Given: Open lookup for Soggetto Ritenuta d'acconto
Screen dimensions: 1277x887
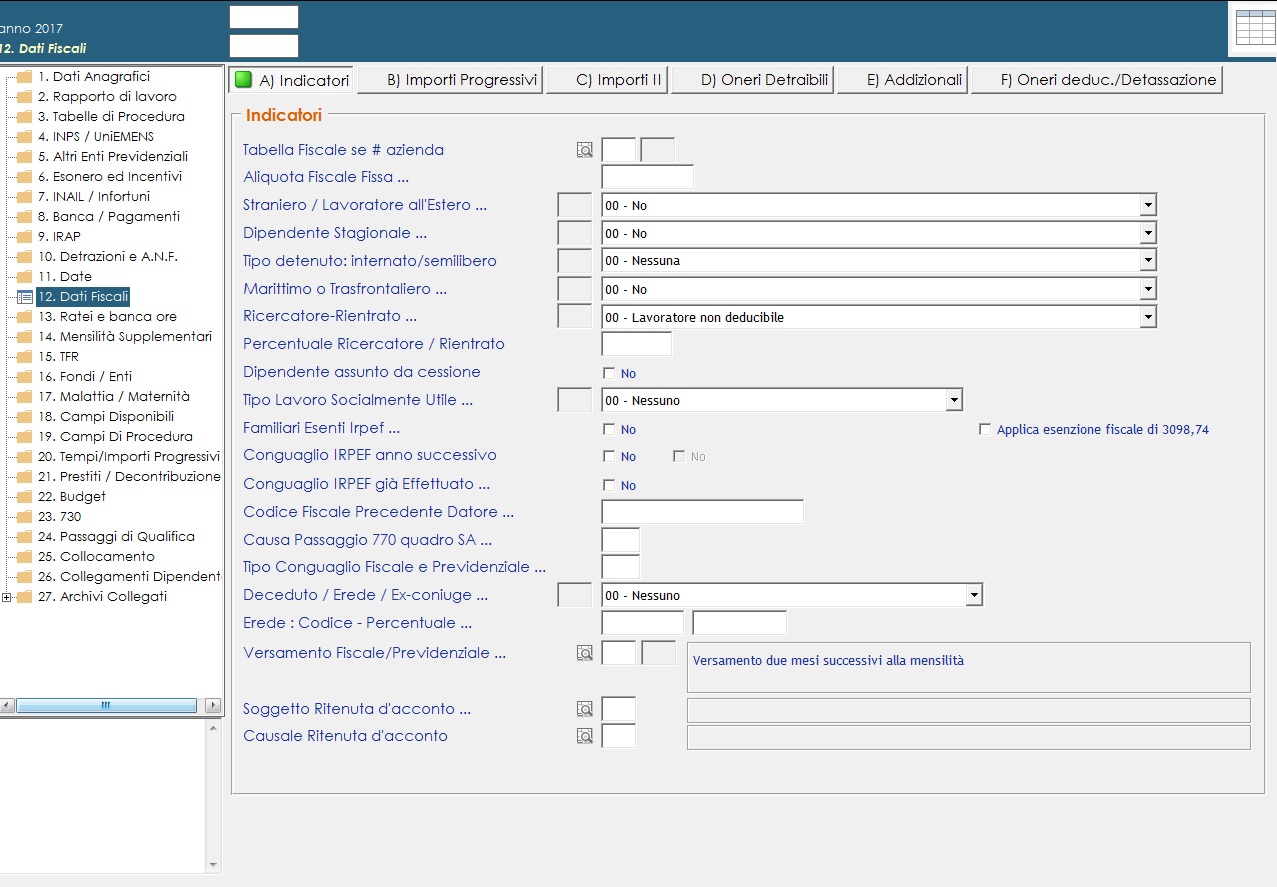Looking at the screenshot, I should 585,709.
